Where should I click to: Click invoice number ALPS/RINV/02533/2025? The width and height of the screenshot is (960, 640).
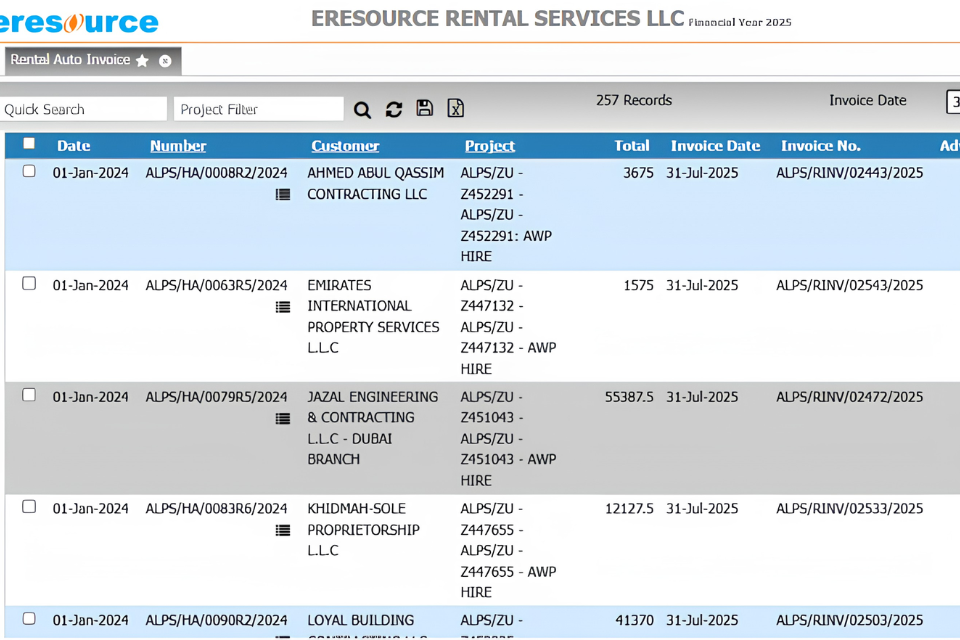[850, 509]
